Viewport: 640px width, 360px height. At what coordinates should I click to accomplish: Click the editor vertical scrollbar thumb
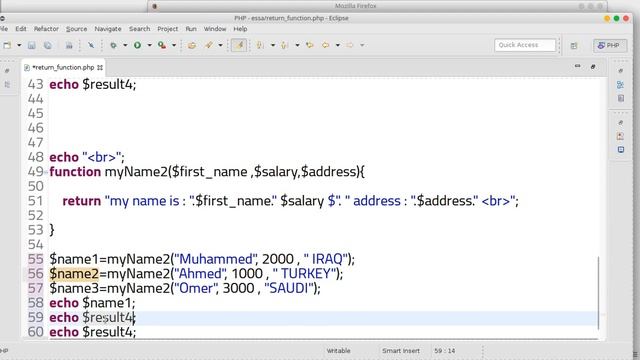598,292
